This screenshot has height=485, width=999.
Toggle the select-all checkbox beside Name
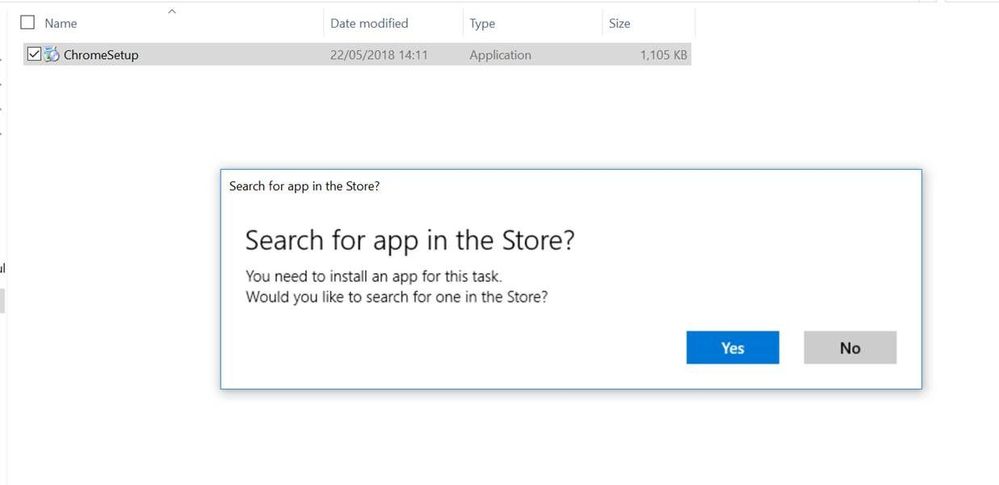coord(27,23)
